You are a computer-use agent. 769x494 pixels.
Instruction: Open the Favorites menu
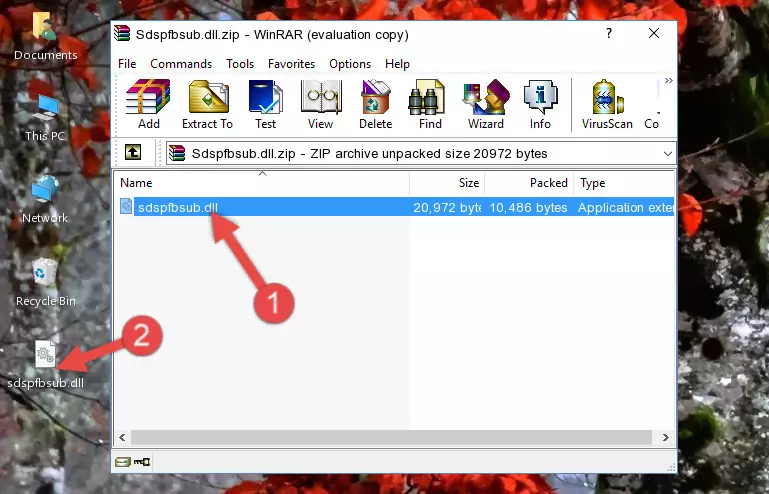291,64
